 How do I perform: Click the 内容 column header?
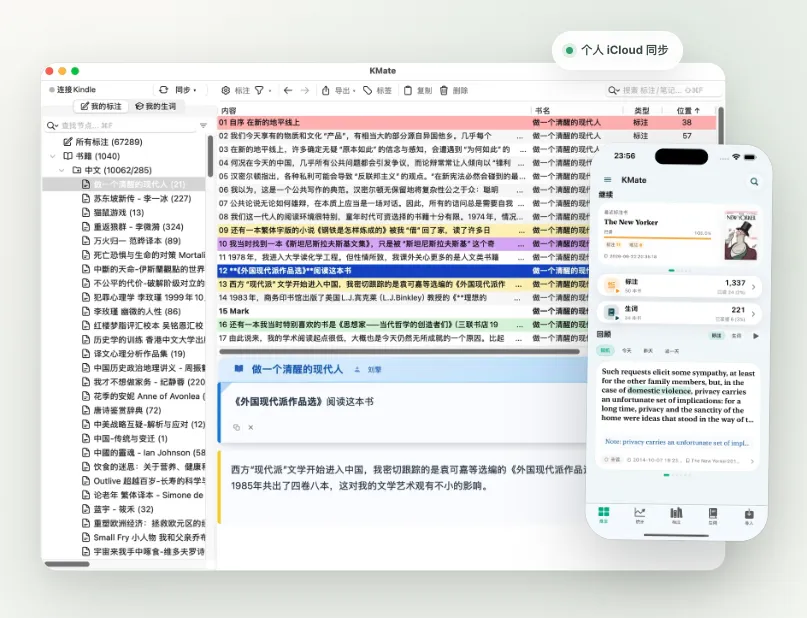pos(229,111)
